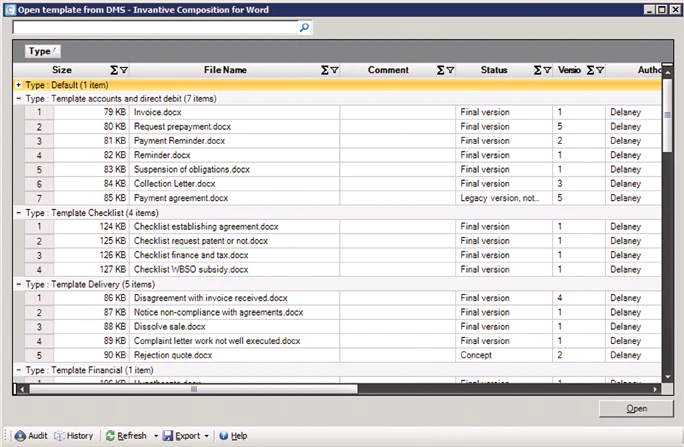Click row header 7 of Payment agreement
This screenshot has width=684, height=447.
point(39,198)
